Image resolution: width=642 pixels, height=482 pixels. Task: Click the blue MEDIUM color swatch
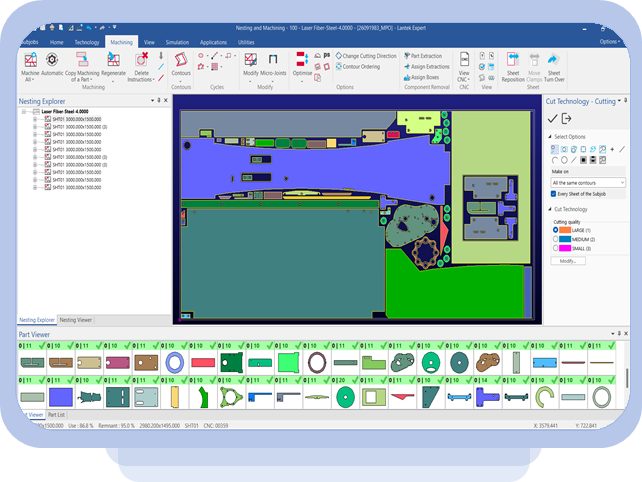pyautogui.click(x=565, y=239)
